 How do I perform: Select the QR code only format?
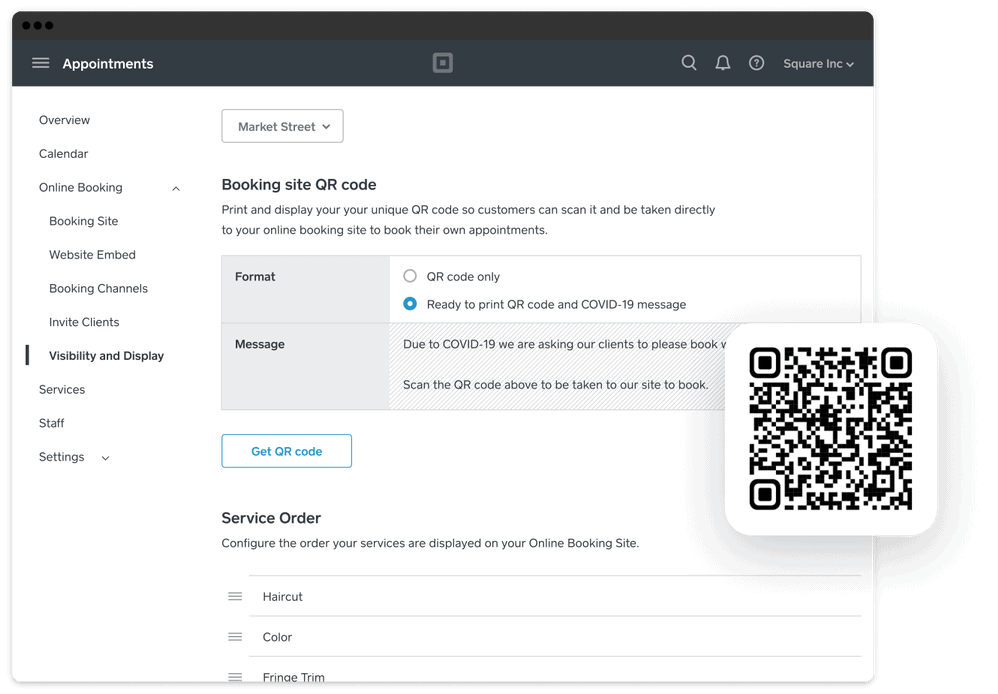(410, 276)
